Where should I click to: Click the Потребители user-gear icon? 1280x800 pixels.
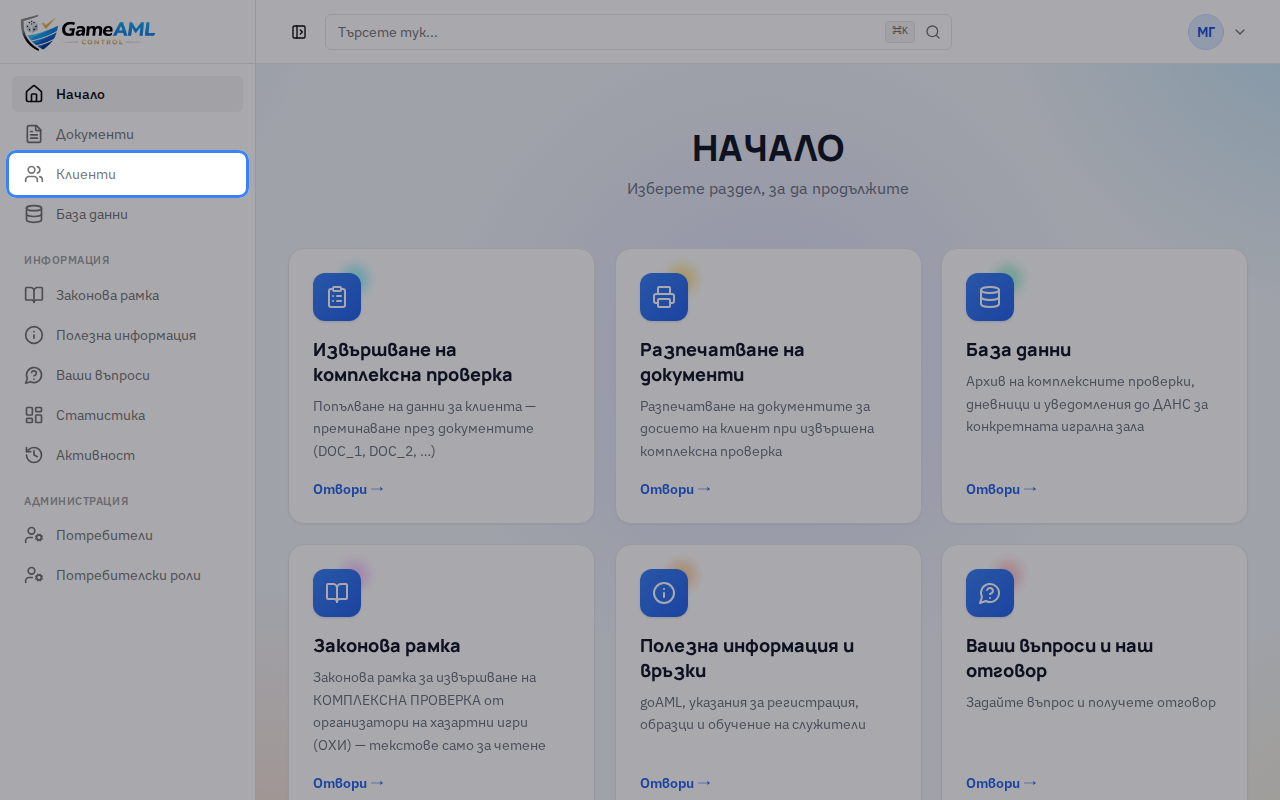(x=34, y=535)
